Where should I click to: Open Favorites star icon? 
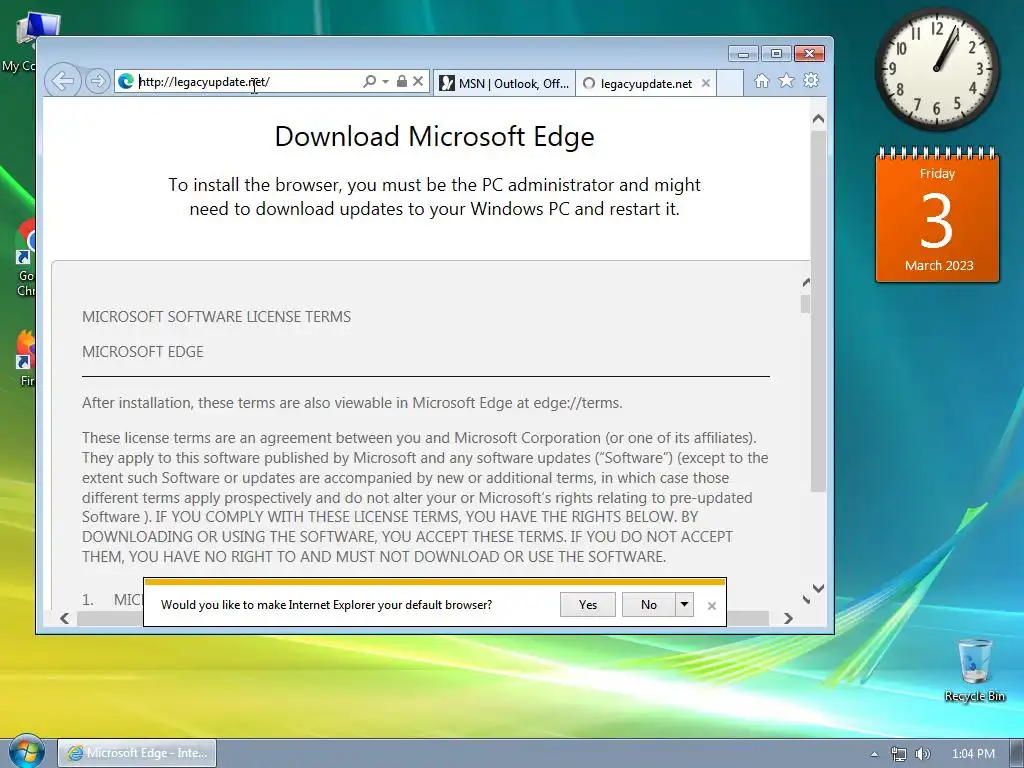786,80
